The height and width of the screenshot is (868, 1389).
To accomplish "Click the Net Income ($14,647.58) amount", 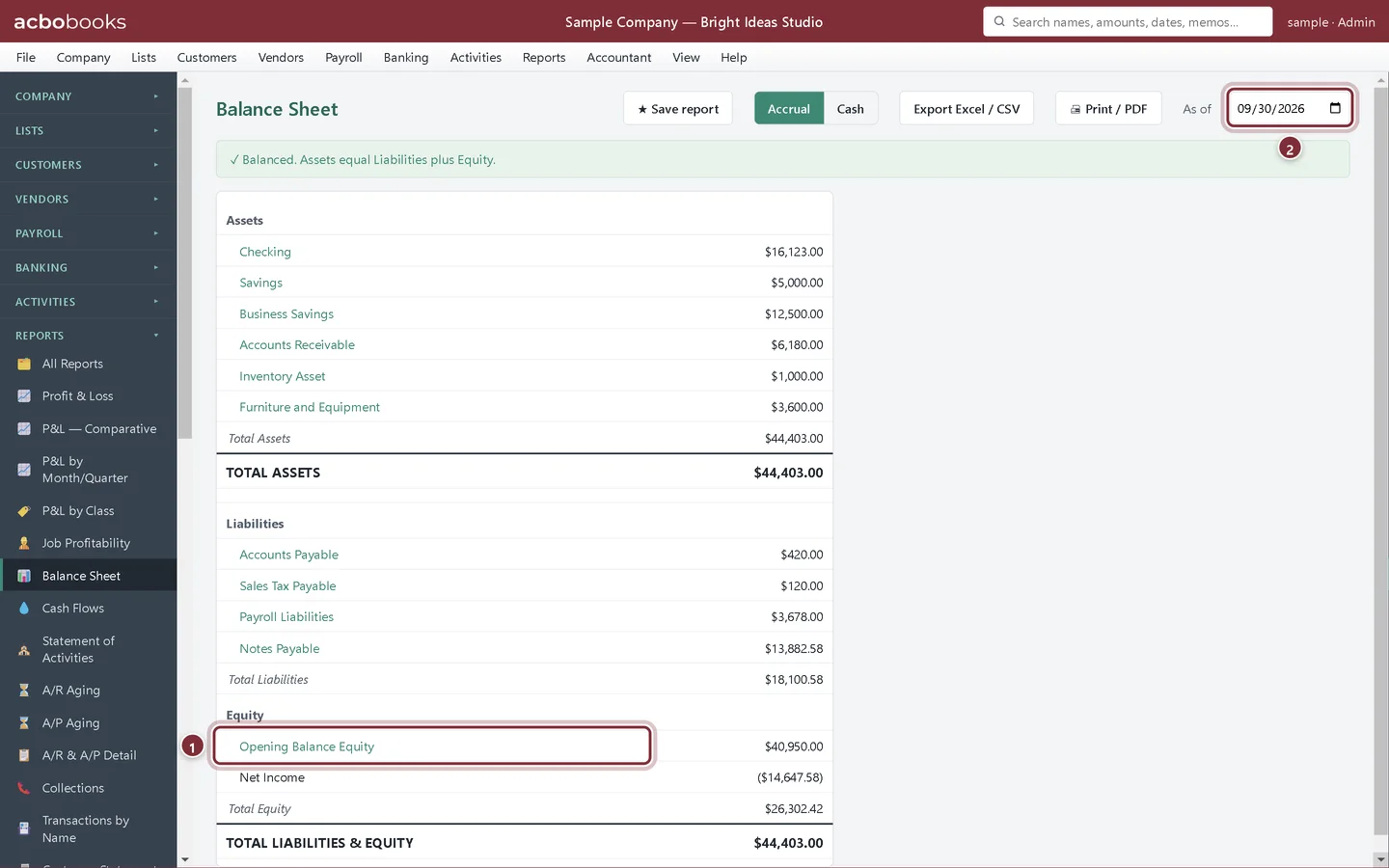I will (790, 777).
